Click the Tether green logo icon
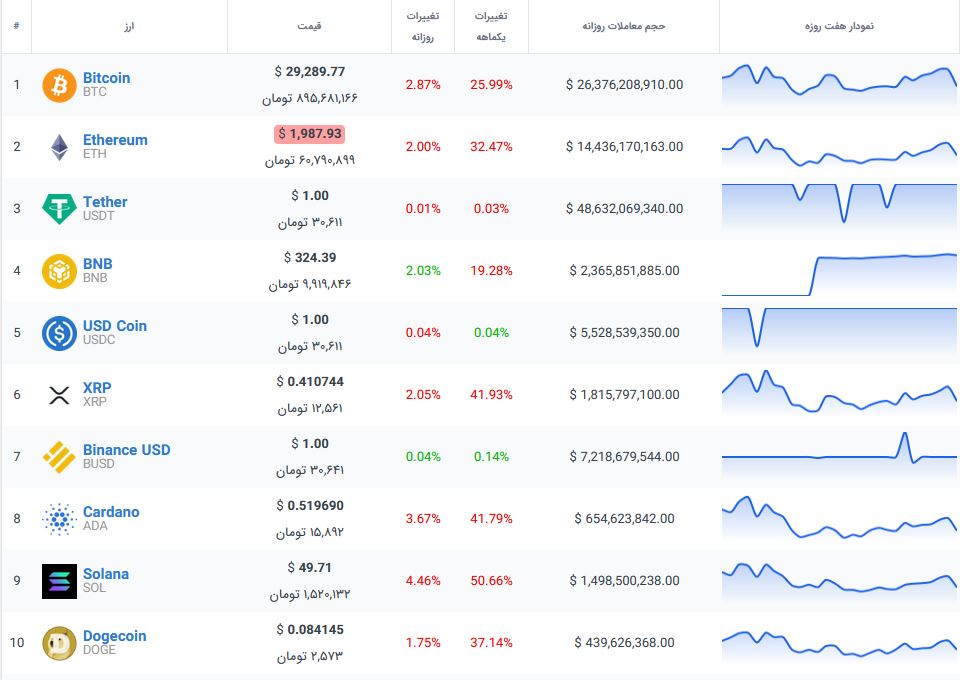 [59, 209]
